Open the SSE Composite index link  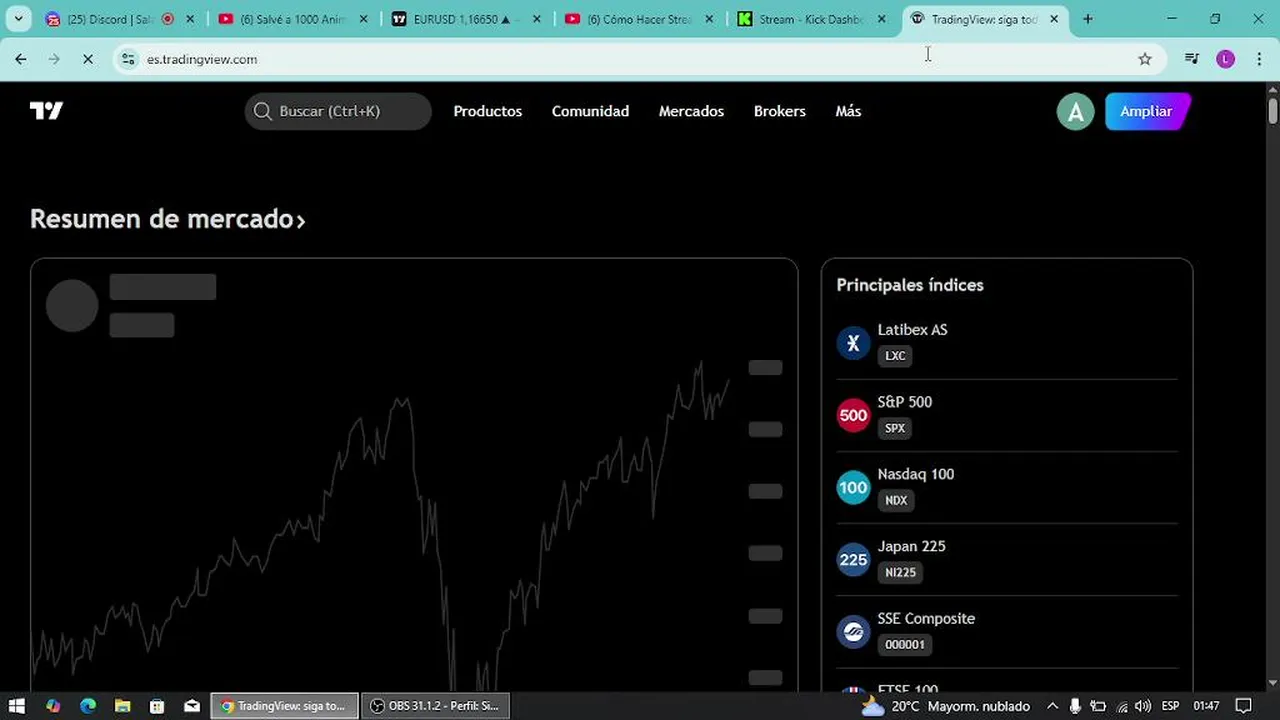click(926, 618)
